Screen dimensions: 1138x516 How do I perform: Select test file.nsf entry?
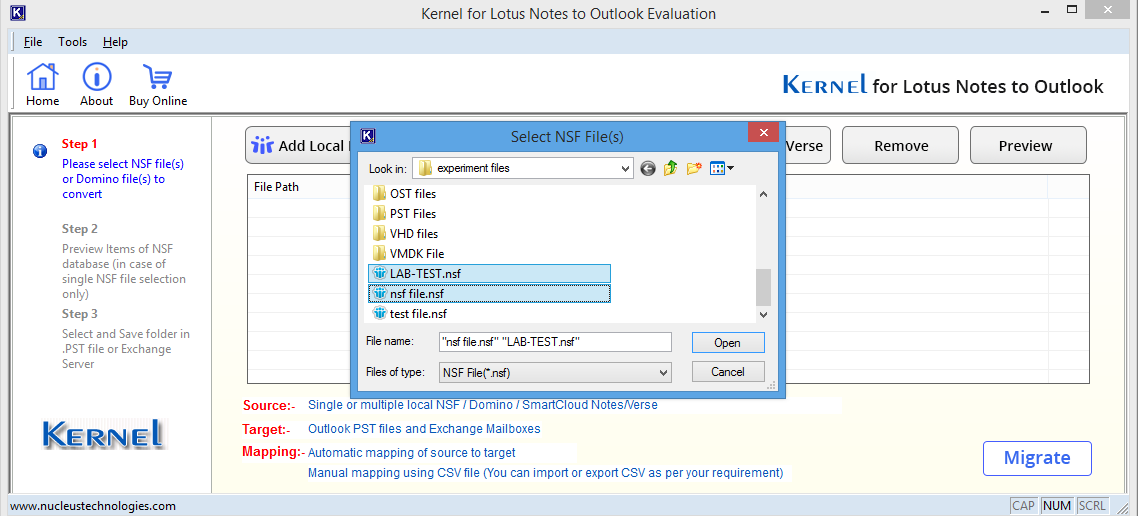tap(410, 314)
